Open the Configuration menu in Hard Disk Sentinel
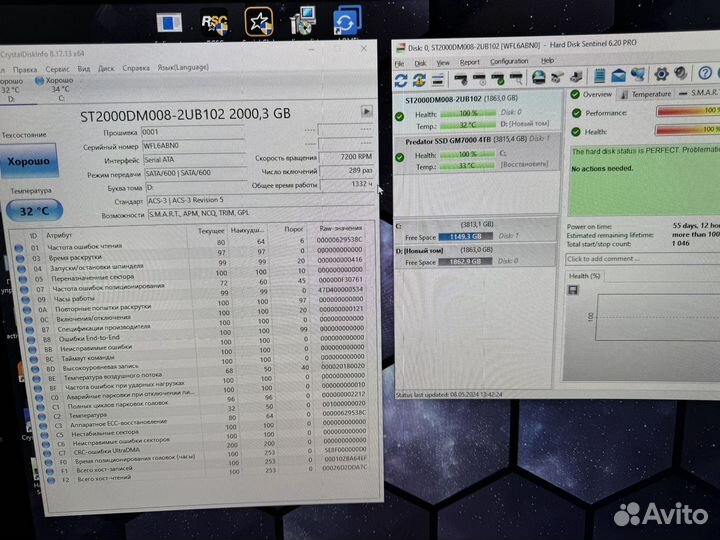Image resolution: width=720 pixels, height=540 pixels. 509,61
